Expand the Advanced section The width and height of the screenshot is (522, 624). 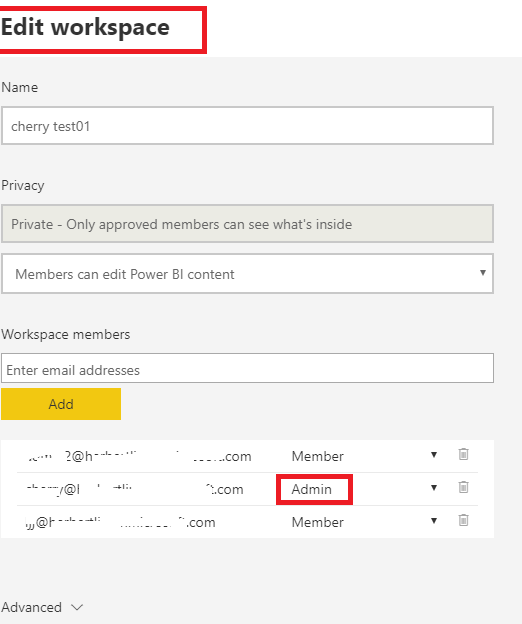(42, 607)
